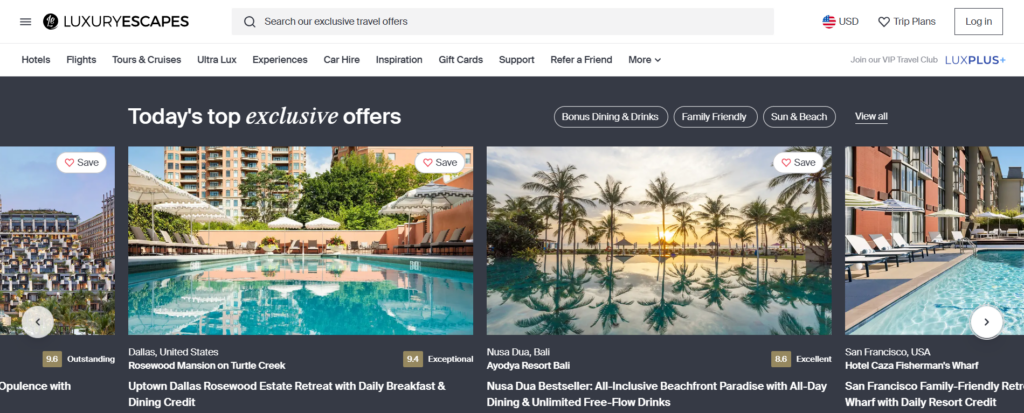Click the Log in button
Viewport: 1024px width, 413px height.
(x=978, y=22)
